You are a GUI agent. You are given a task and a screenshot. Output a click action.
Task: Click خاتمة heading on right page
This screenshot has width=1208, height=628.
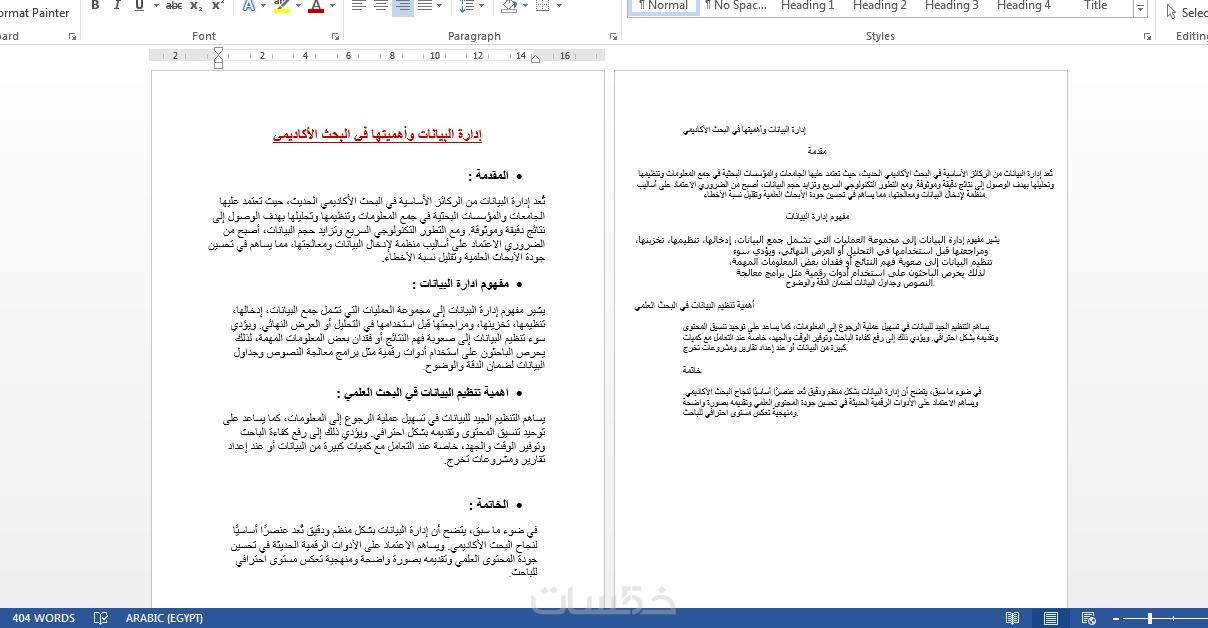pos(692,370)
